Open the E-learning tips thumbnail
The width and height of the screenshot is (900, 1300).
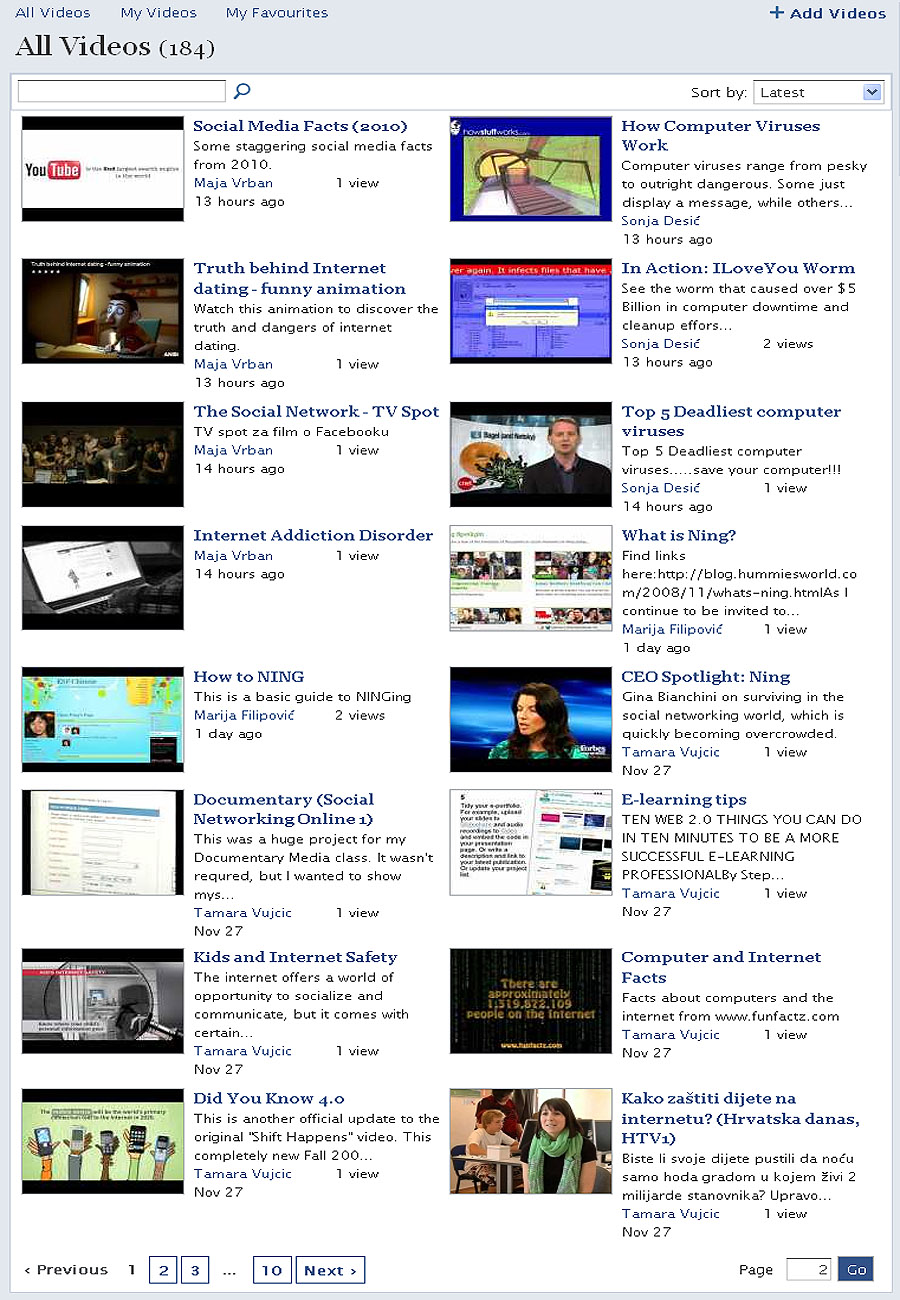(531, 843)
